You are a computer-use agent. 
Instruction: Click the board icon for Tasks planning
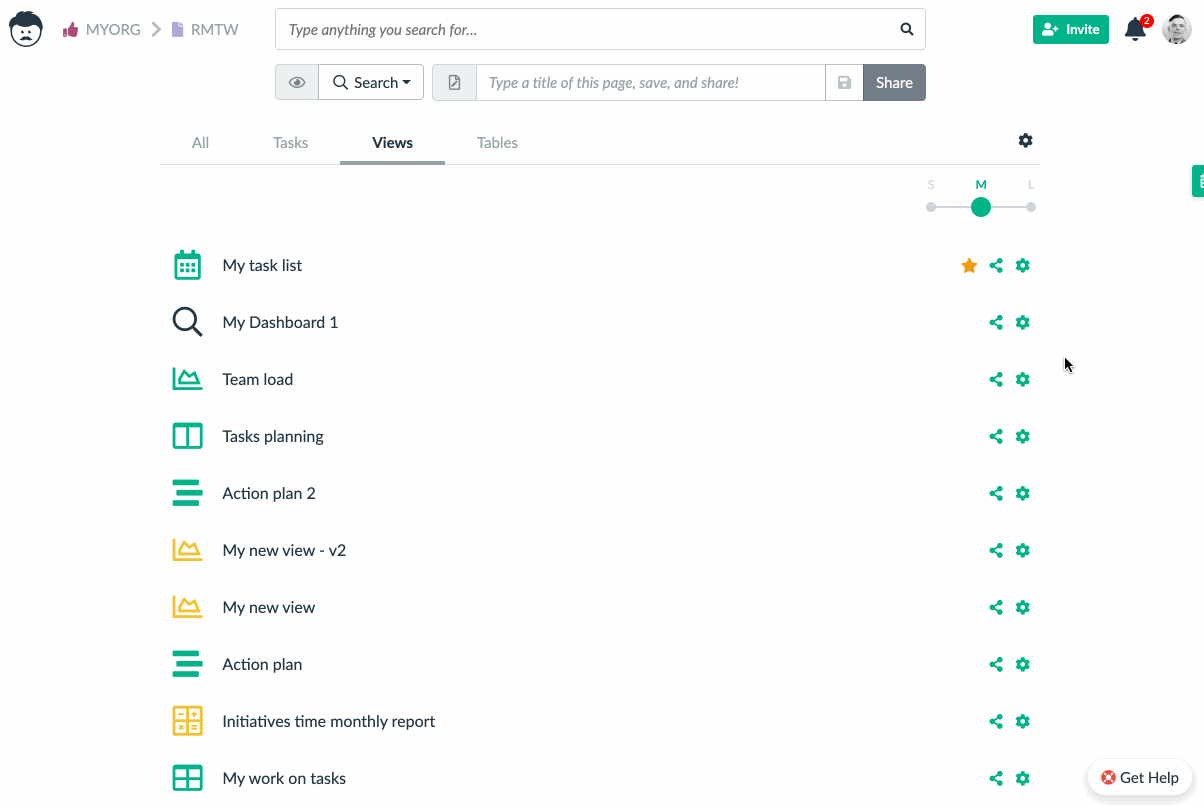(x=187, y=436)
